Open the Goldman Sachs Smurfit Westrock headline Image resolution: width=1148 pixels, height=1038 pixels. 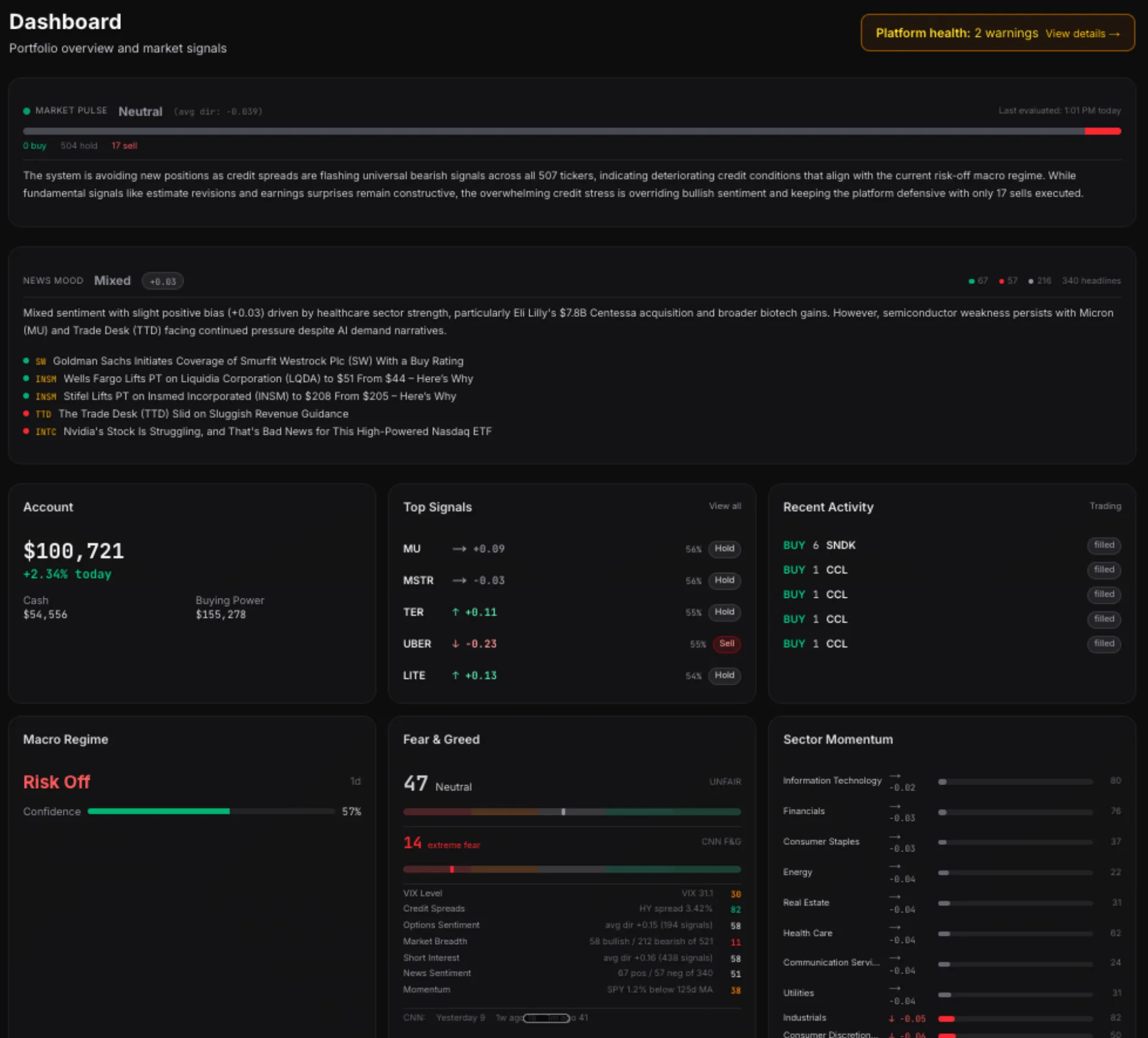[258, 361]
